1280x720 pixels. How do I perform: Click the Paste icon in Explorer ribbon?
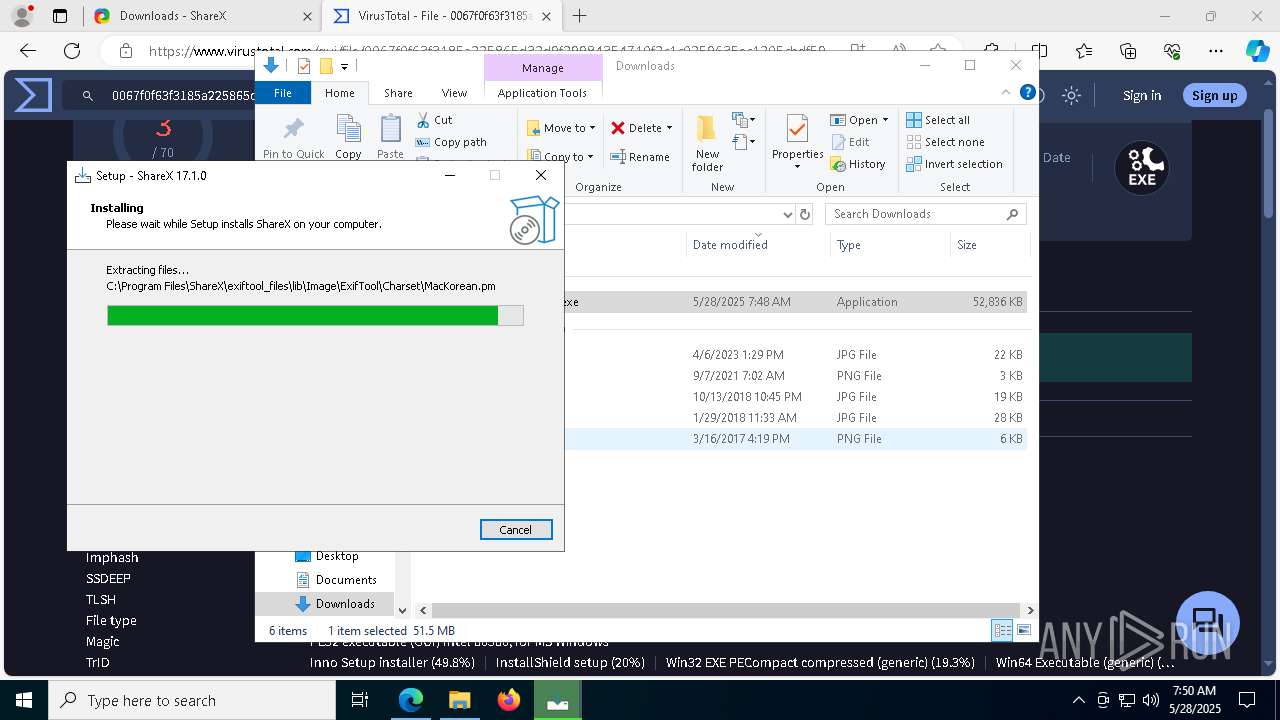(390, 136)
